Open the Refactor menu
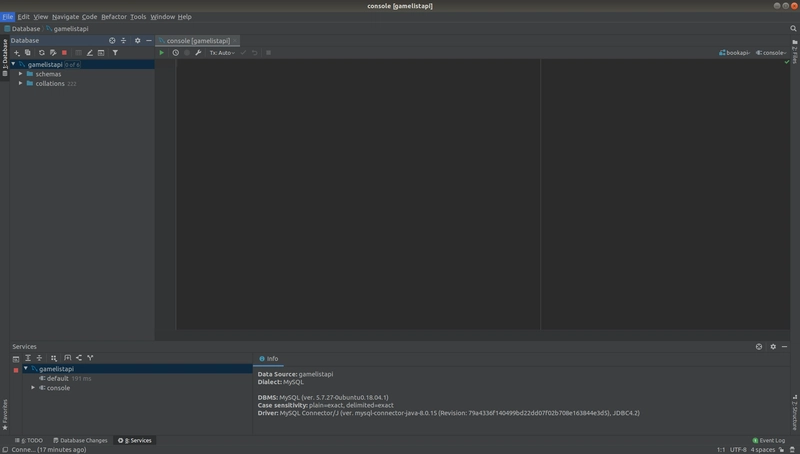The image size is (800, 454). (114, 17)
